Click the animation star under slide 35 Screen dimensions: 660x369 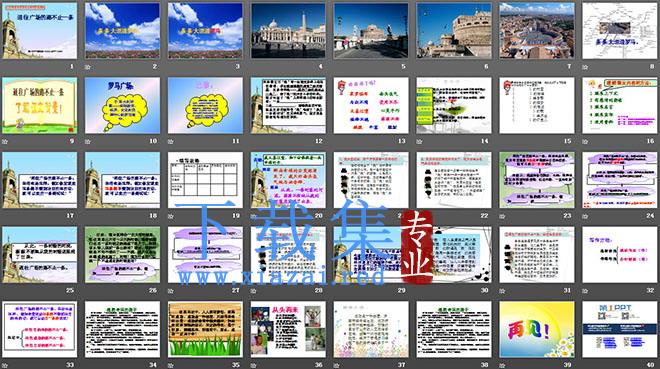coord(170,366)
